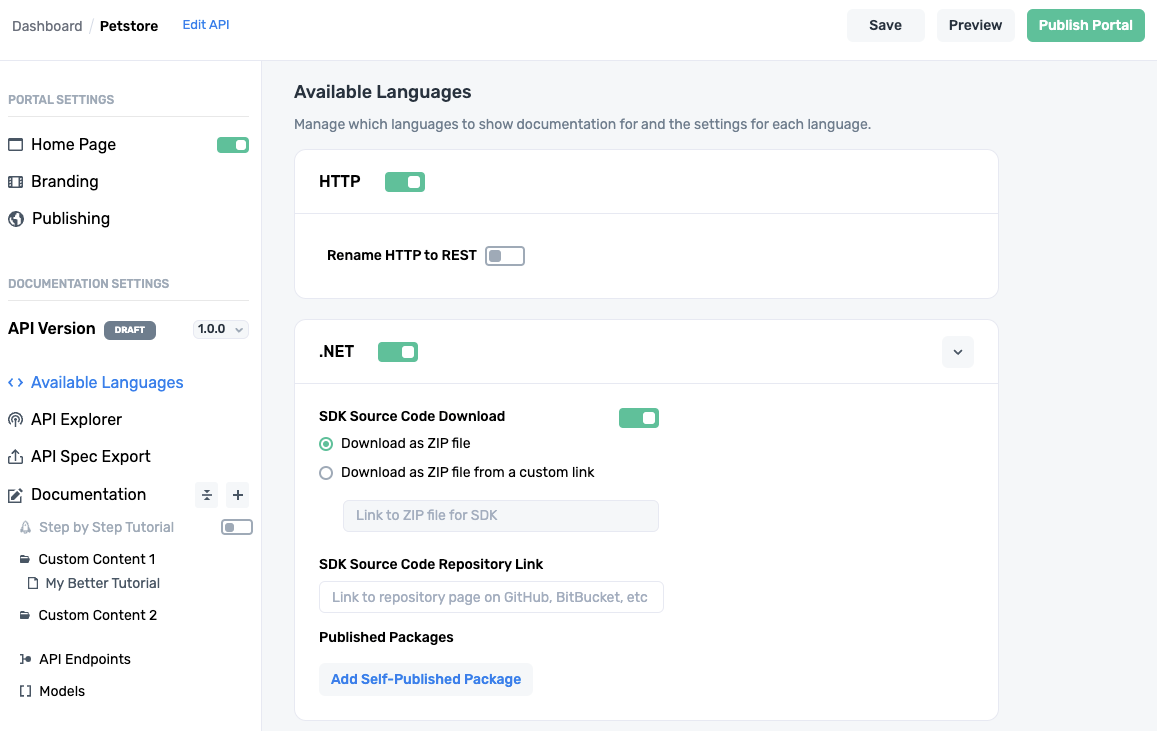This screenshot has height=731, width=1157.
Task: Click the Home Page window icon
Action: click(15, 145)
